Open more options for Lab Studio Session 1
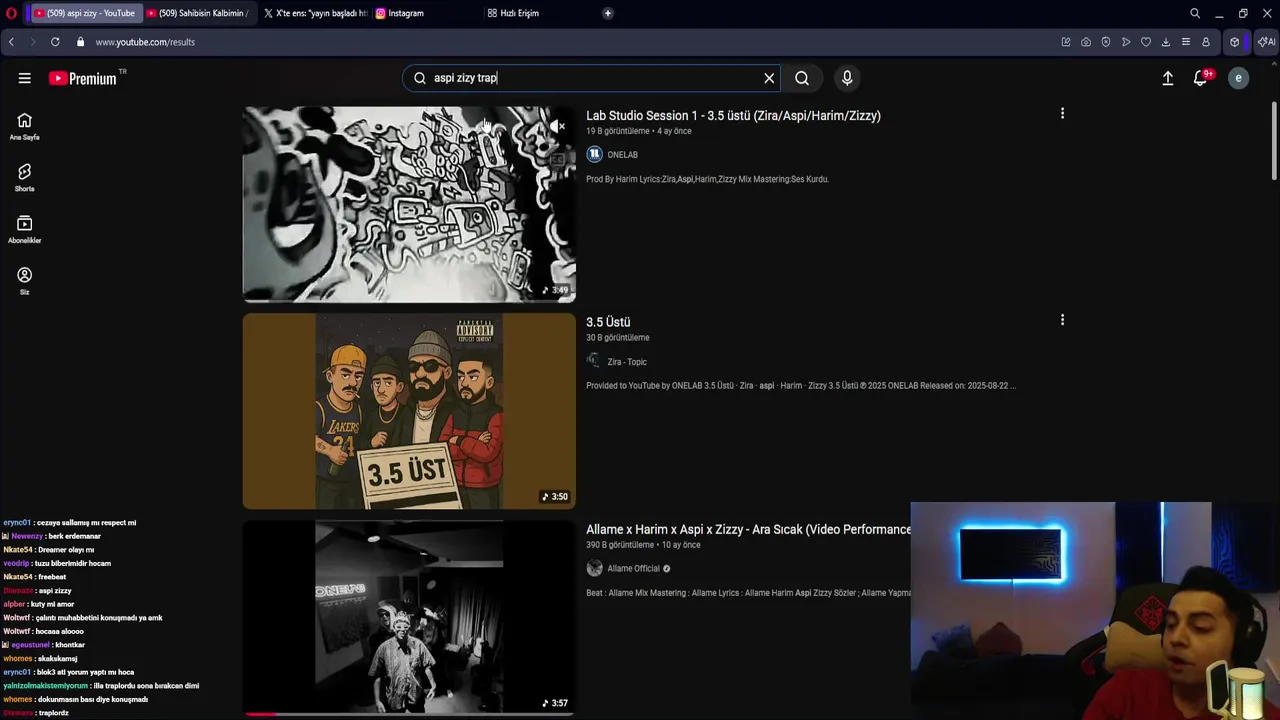Viewport: 1280px width, 720px height. 1062,114
